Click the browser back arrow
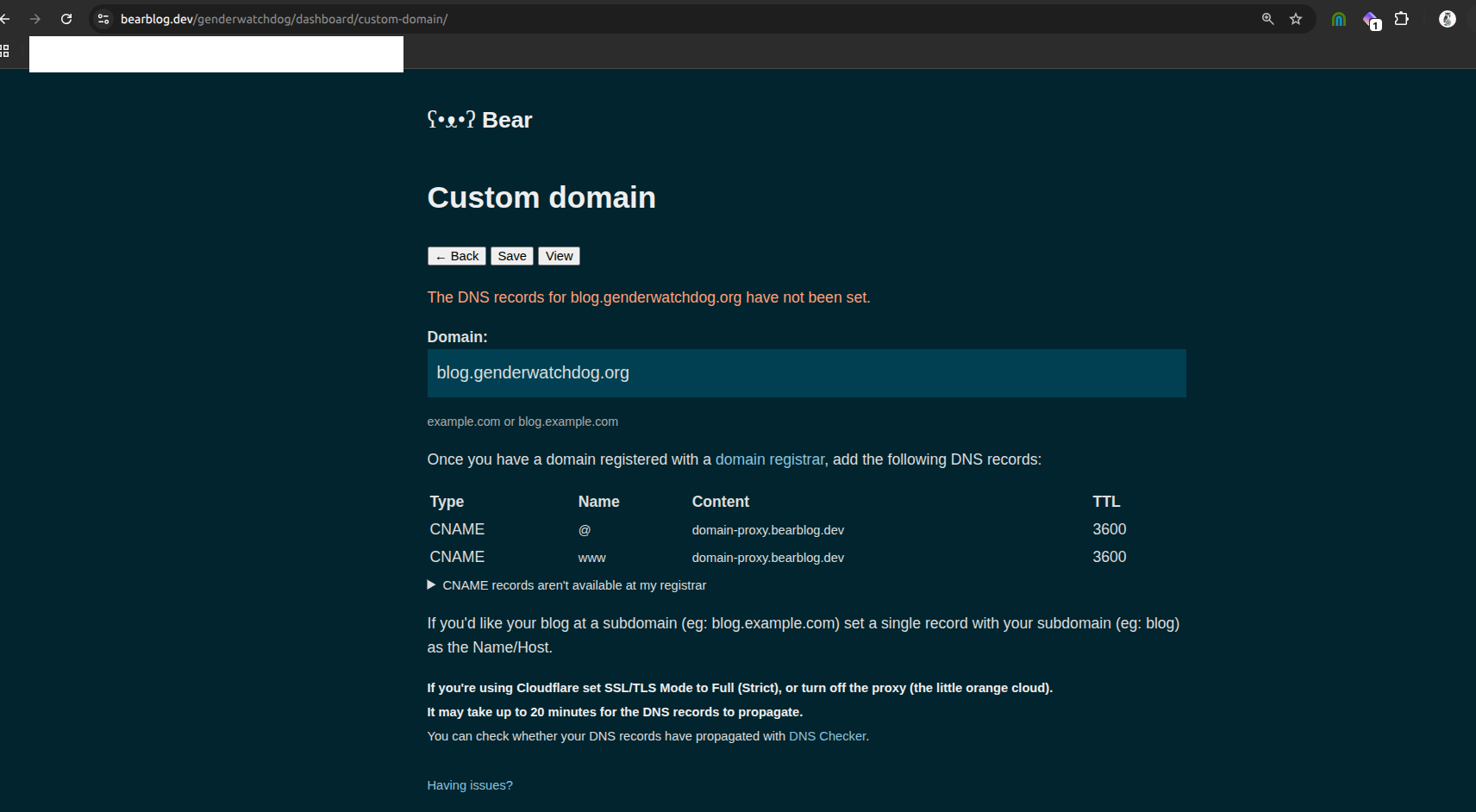The height and width of the screenshot is (812, 1476). point(9,18)
